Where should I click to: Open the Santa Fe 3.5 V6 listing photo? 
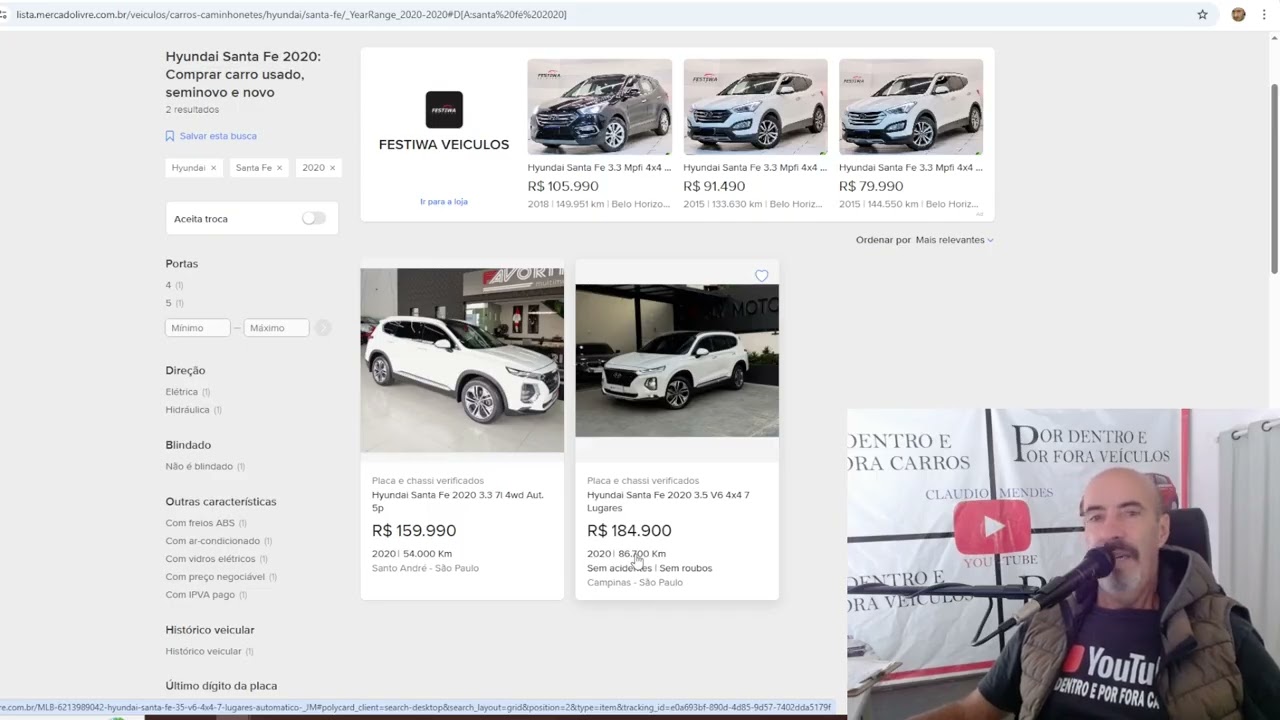click(677, 360)
